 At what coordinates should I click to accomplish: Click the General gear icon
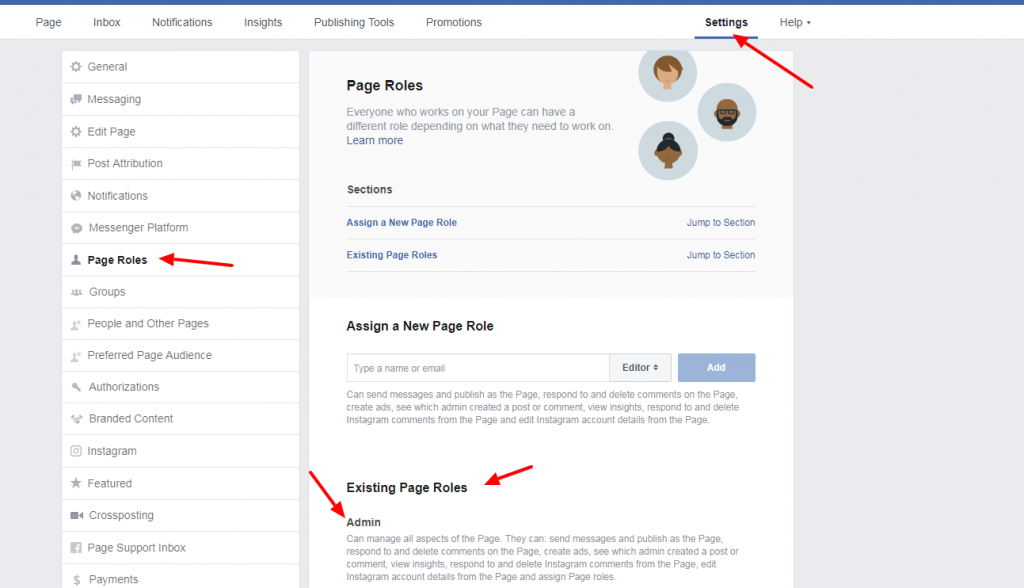pyautogui.click(x=76, y=67)
